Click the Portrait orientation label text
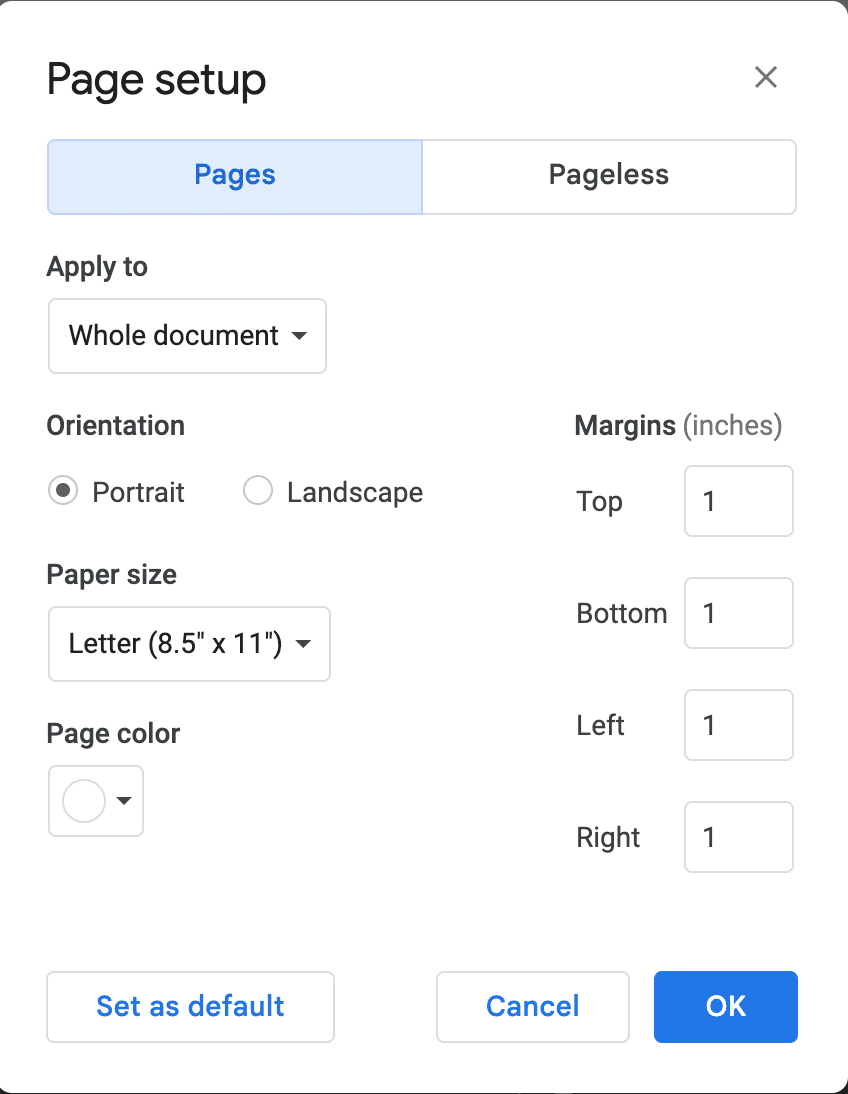The image size is (848, 1094). tap(138, 493)
